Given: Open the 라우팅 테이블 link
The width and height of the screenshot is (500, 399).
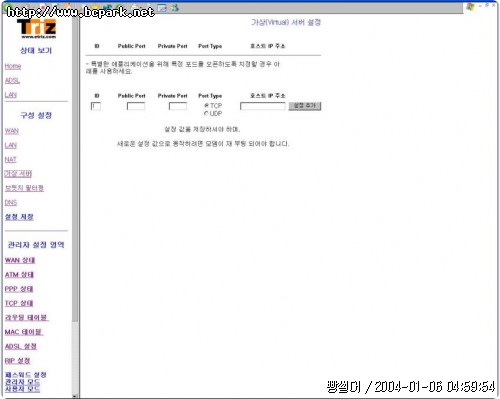Looking at the screenshot, I should (x=26, y=317).
